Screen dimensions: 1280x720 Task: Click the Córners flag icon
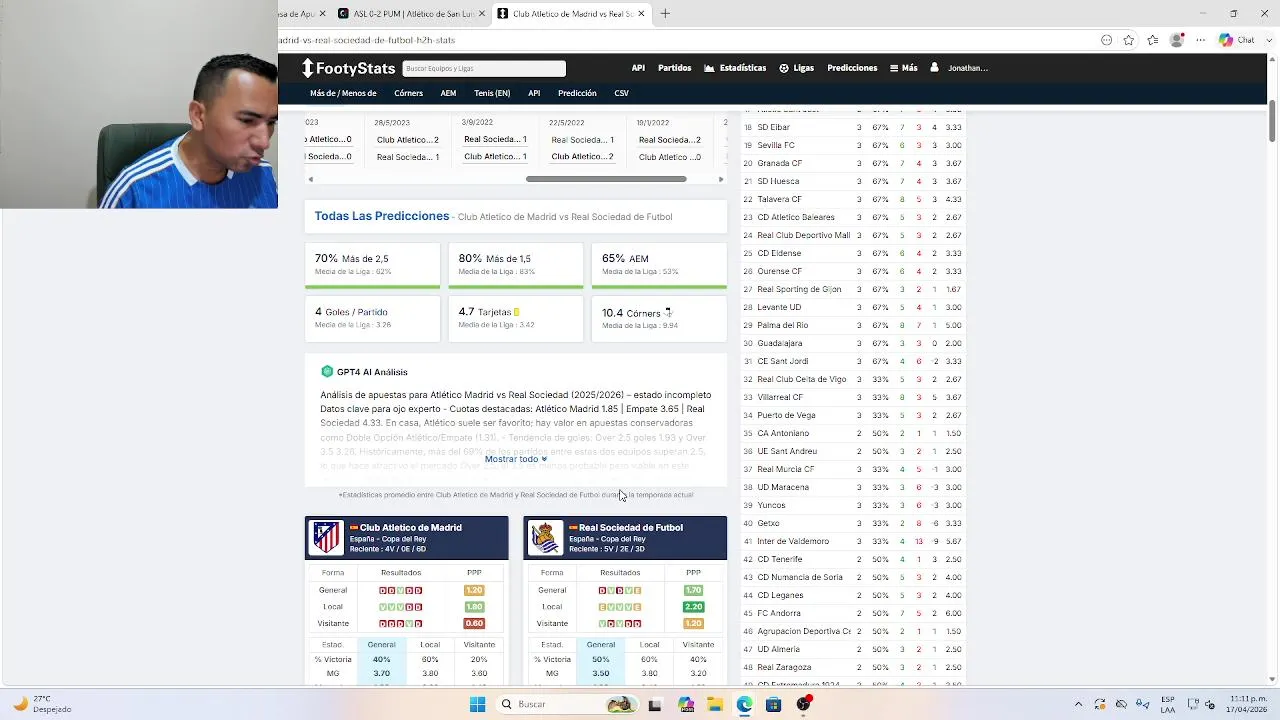tap(668, 312)
